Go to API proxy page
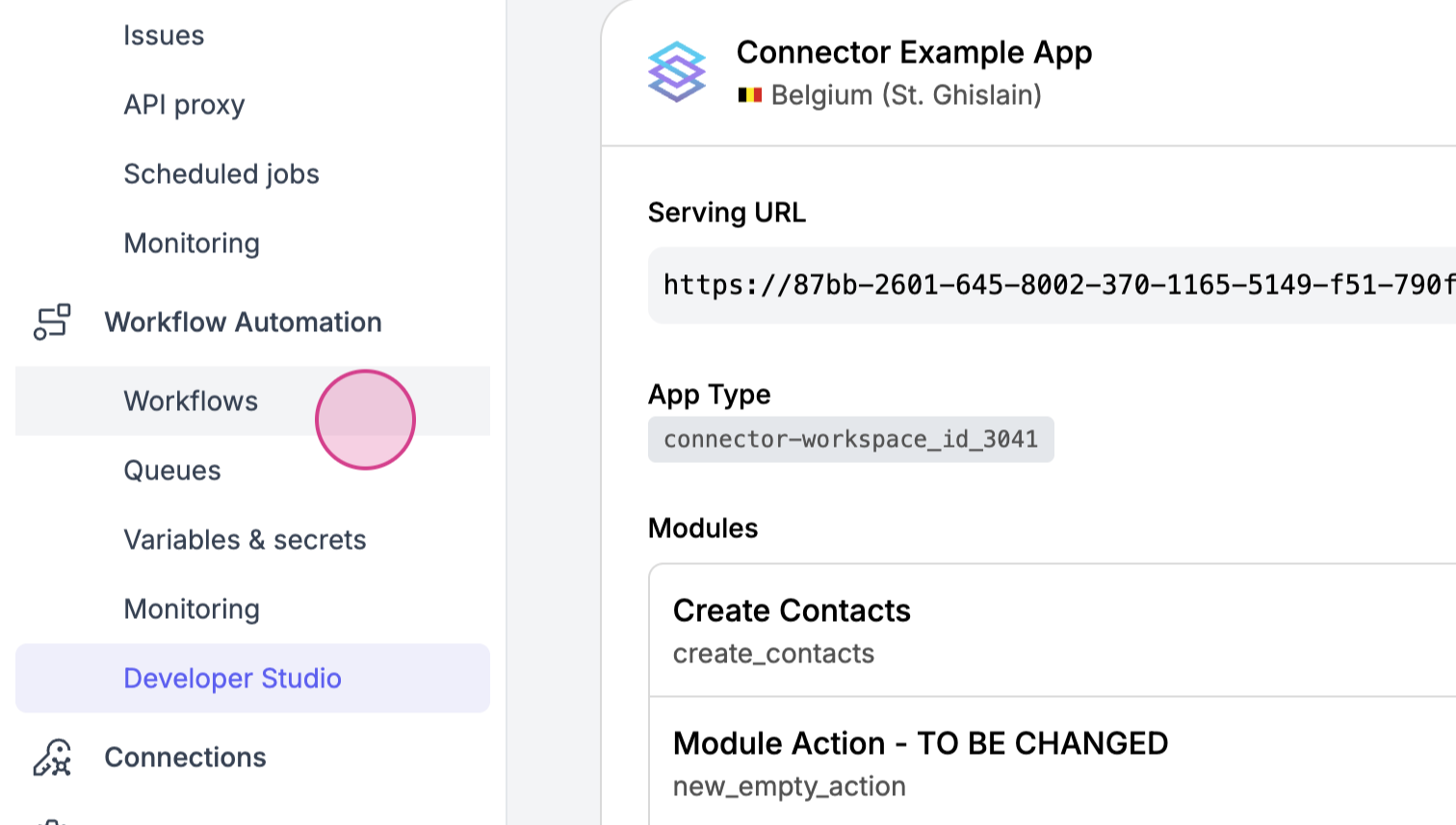This screenshot has width=1456, height=825. (x=184, y=105)
